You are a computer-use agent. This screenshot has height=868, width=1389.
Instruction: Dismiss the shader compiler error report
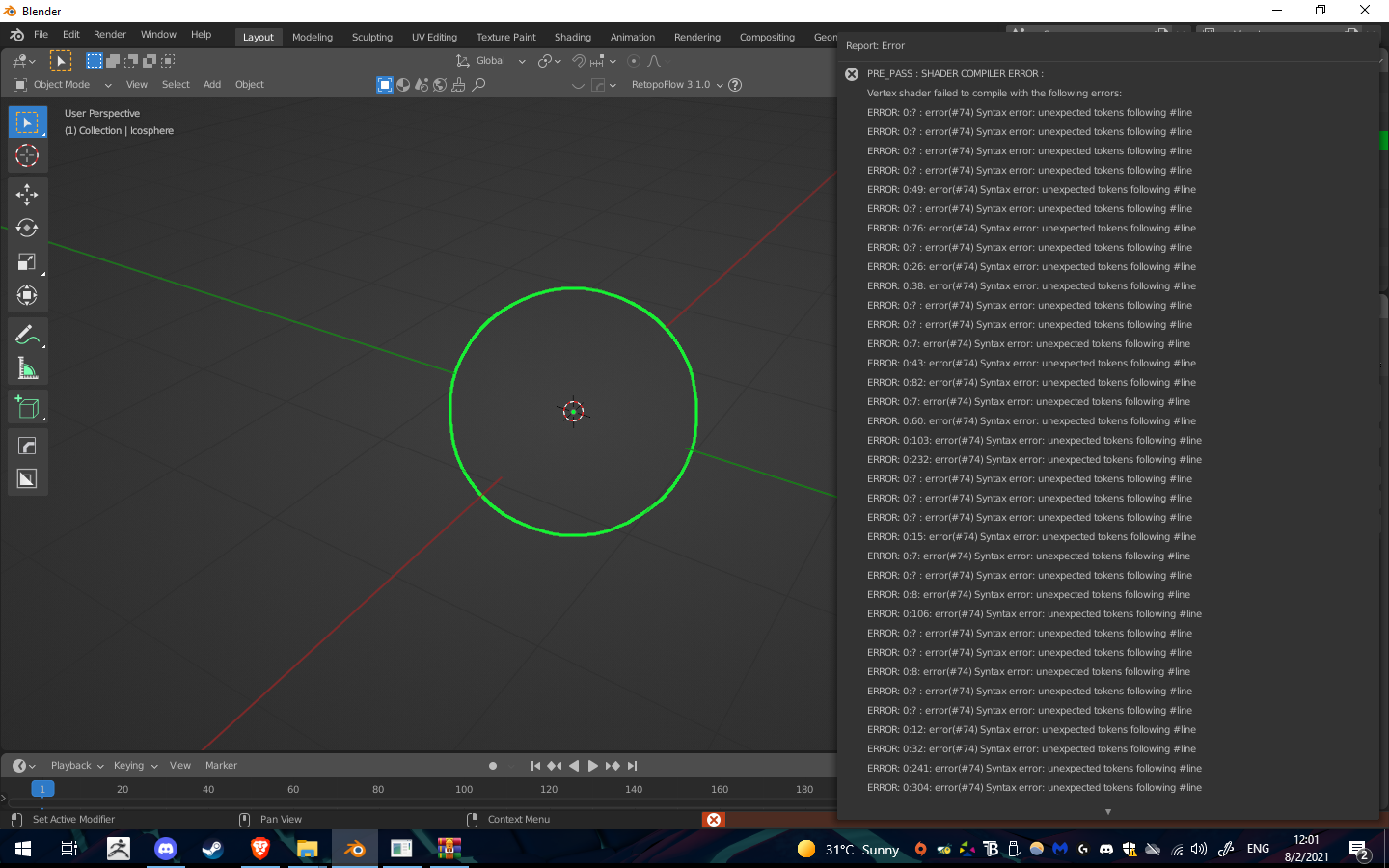[851, 73]
